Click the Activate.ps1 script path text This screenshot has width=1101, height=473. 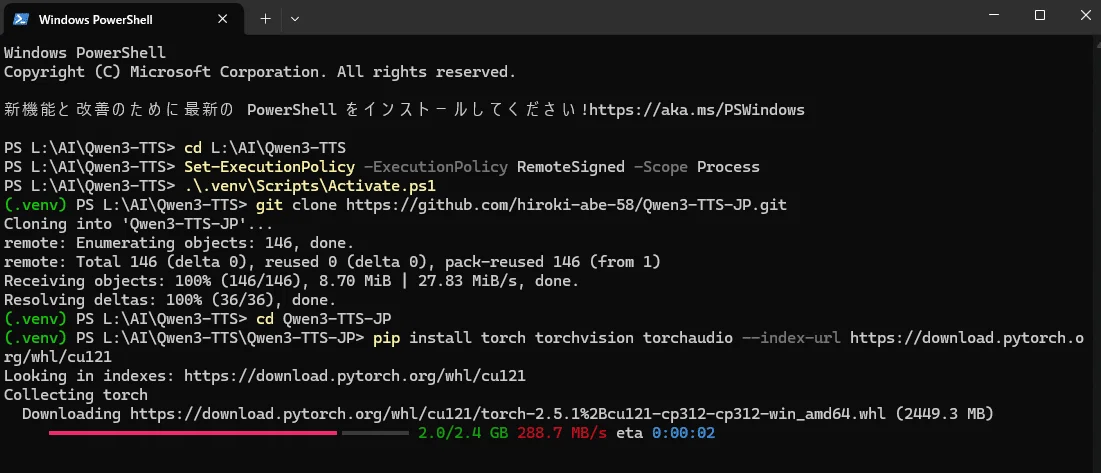[311, 186]
